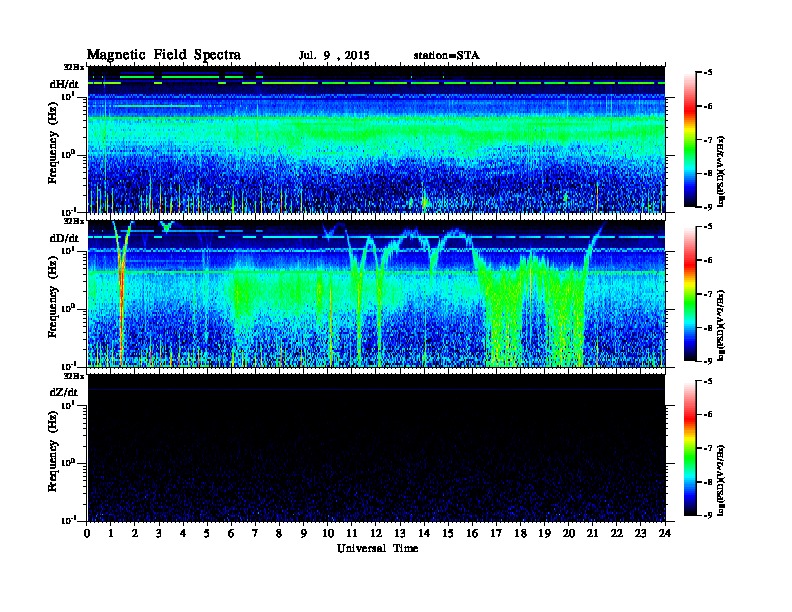Click hour '6' on the time axis
The image size is (792, 612).
(x=232, y=534)
